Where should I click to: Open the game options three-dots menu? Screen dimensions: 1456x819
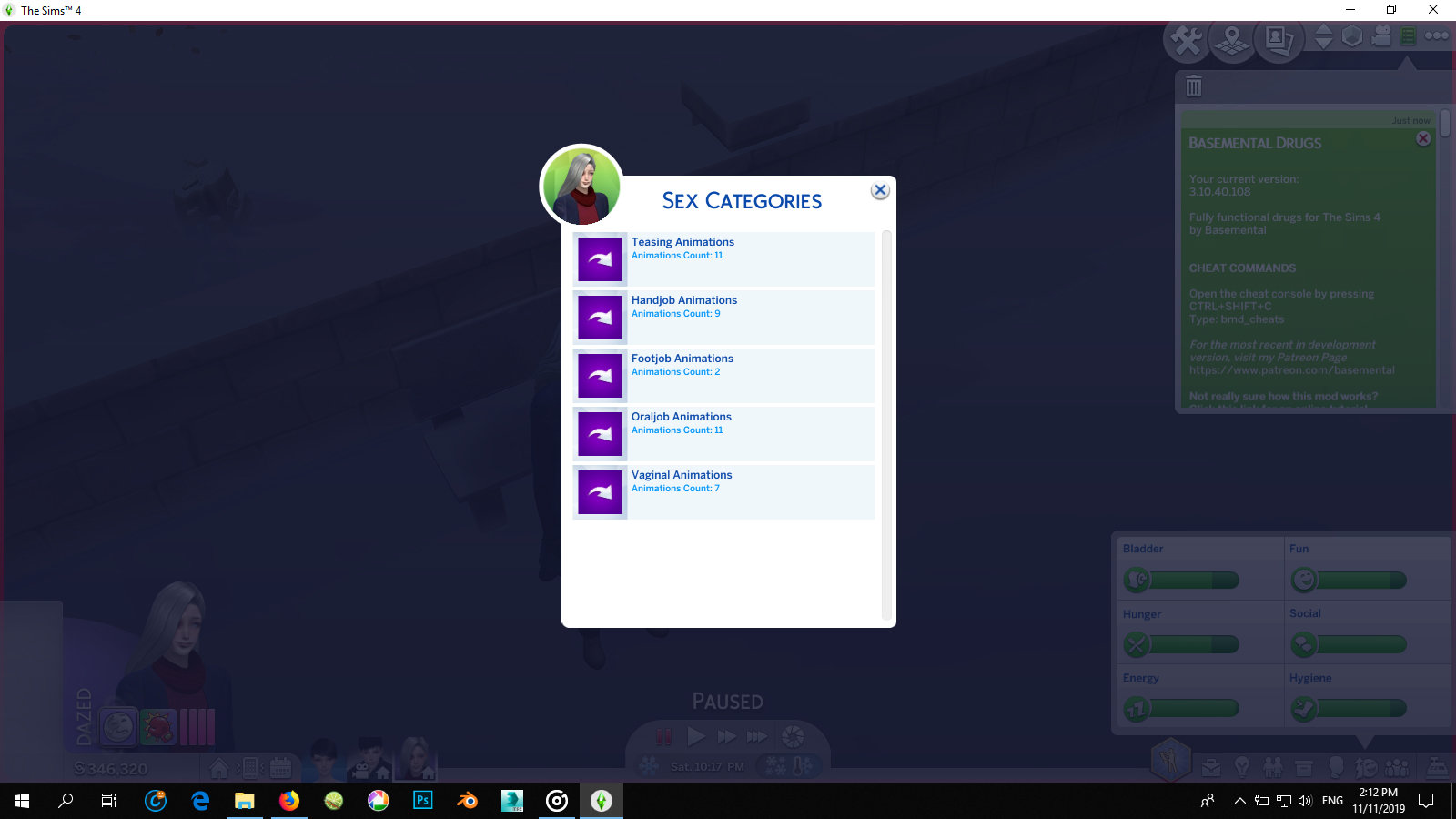(1437, 36)
